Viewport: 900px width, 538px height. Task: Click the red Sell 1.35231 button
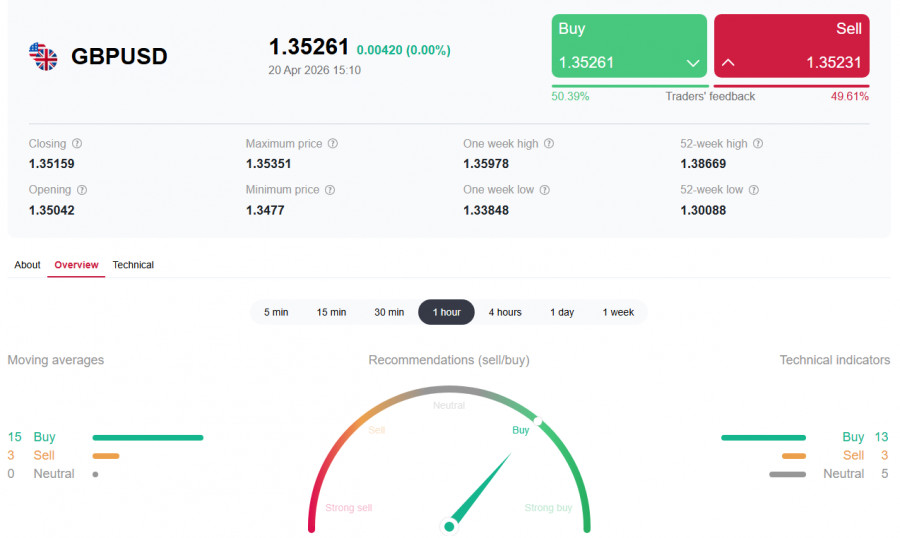tap(792, 46)
